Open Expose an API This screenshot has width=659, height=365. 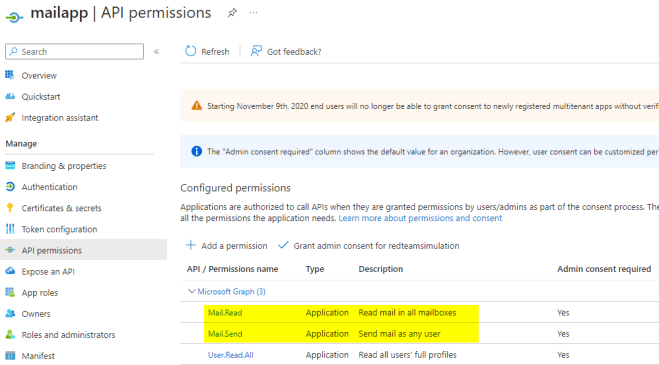coord(48,272)
